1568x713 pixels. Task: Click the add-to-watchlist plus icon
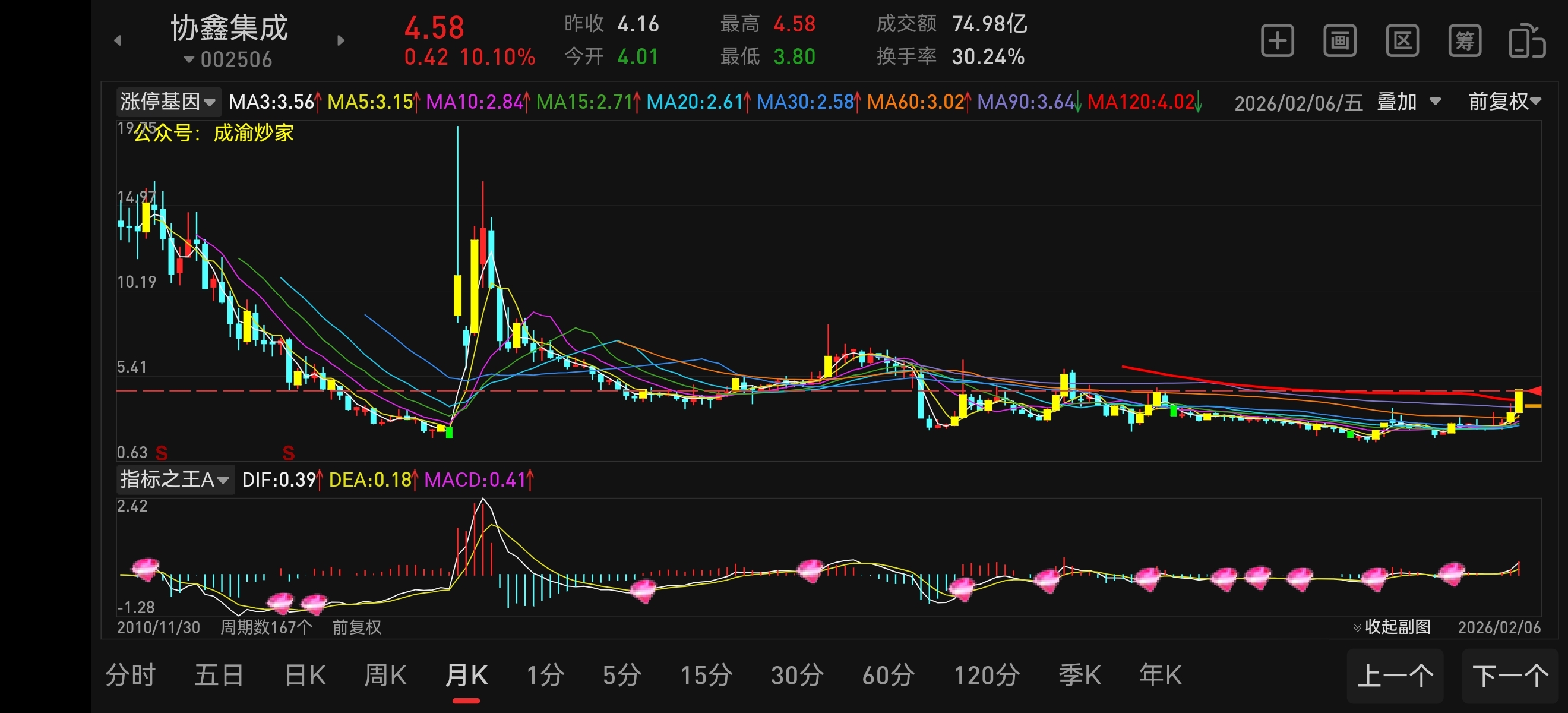point(1277,41)
